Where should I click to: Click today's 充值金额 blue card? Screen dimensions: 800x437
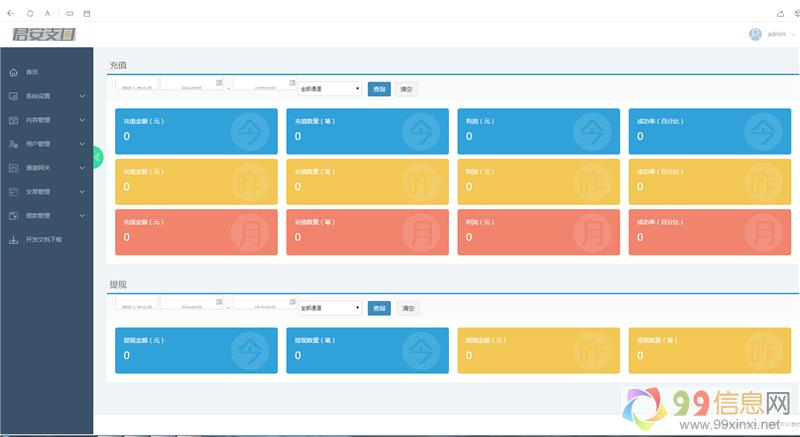[196, 131]
